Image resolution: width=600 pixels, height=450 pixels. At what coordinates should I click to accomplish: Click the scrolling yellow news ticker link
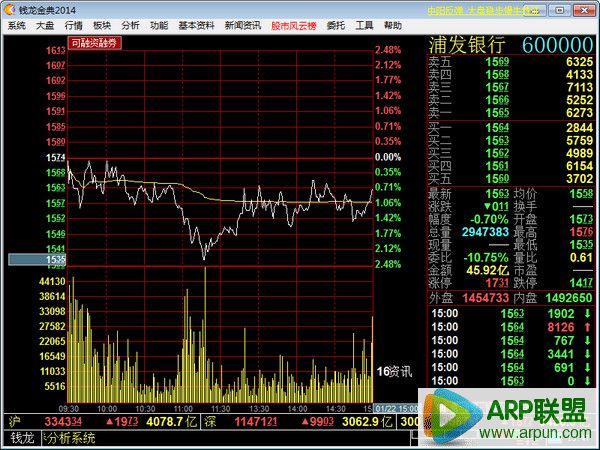point(485,10)
